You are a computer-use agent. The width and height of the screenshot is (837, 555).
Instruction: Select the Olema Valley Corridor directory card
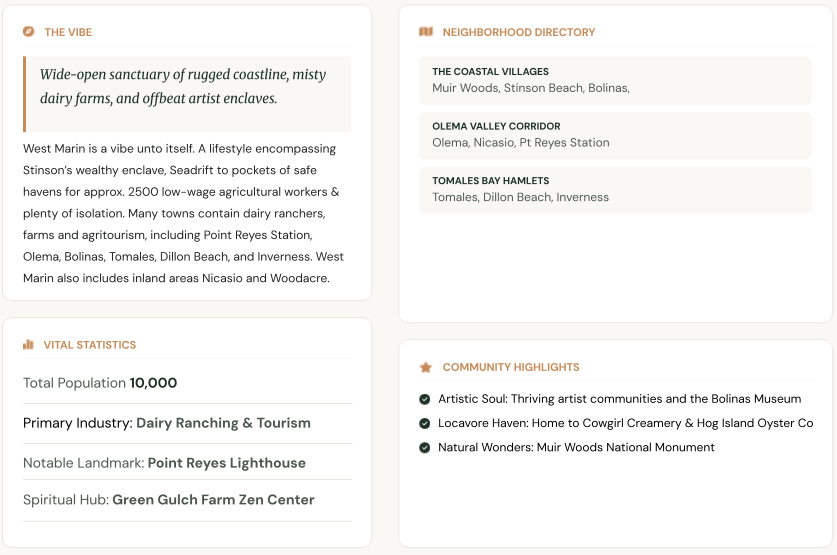615,135
